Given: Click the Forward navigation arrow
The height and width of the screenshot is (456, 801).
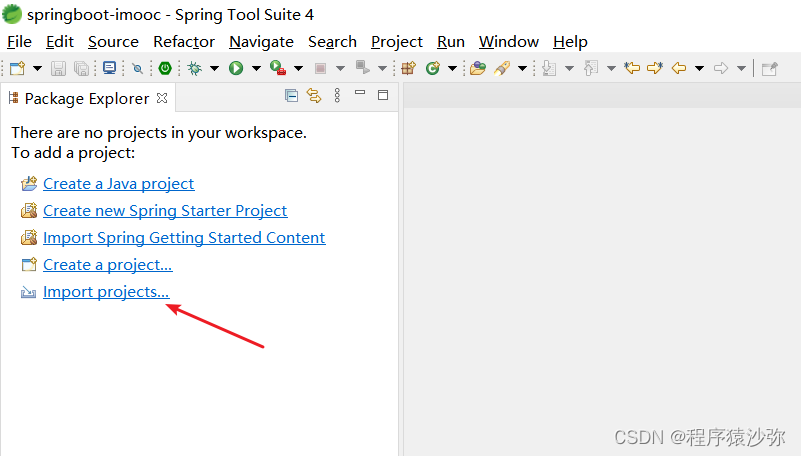Looking at the screenshot, I should tap(721, 68).
